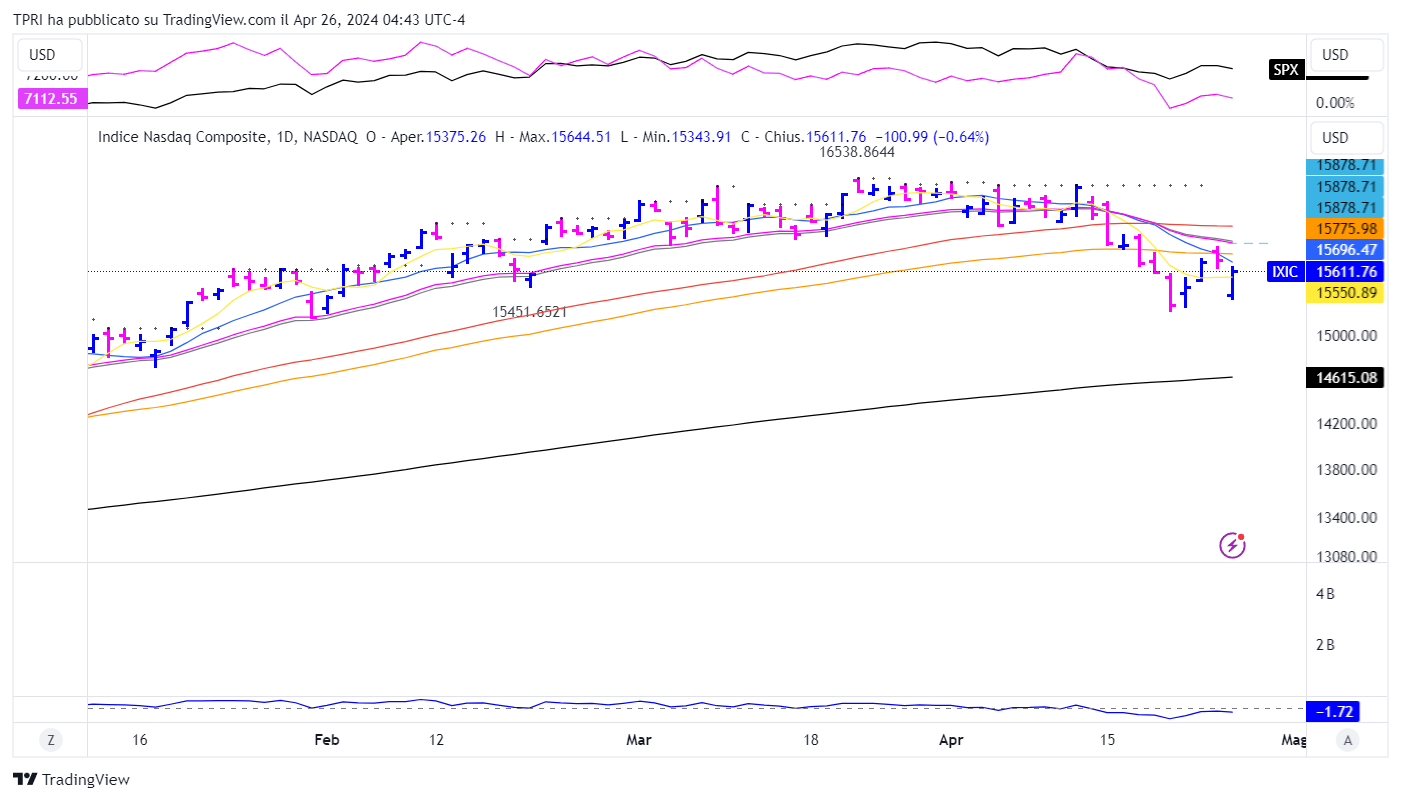Click the 15696.47 light blue price label

point(1346,249)
